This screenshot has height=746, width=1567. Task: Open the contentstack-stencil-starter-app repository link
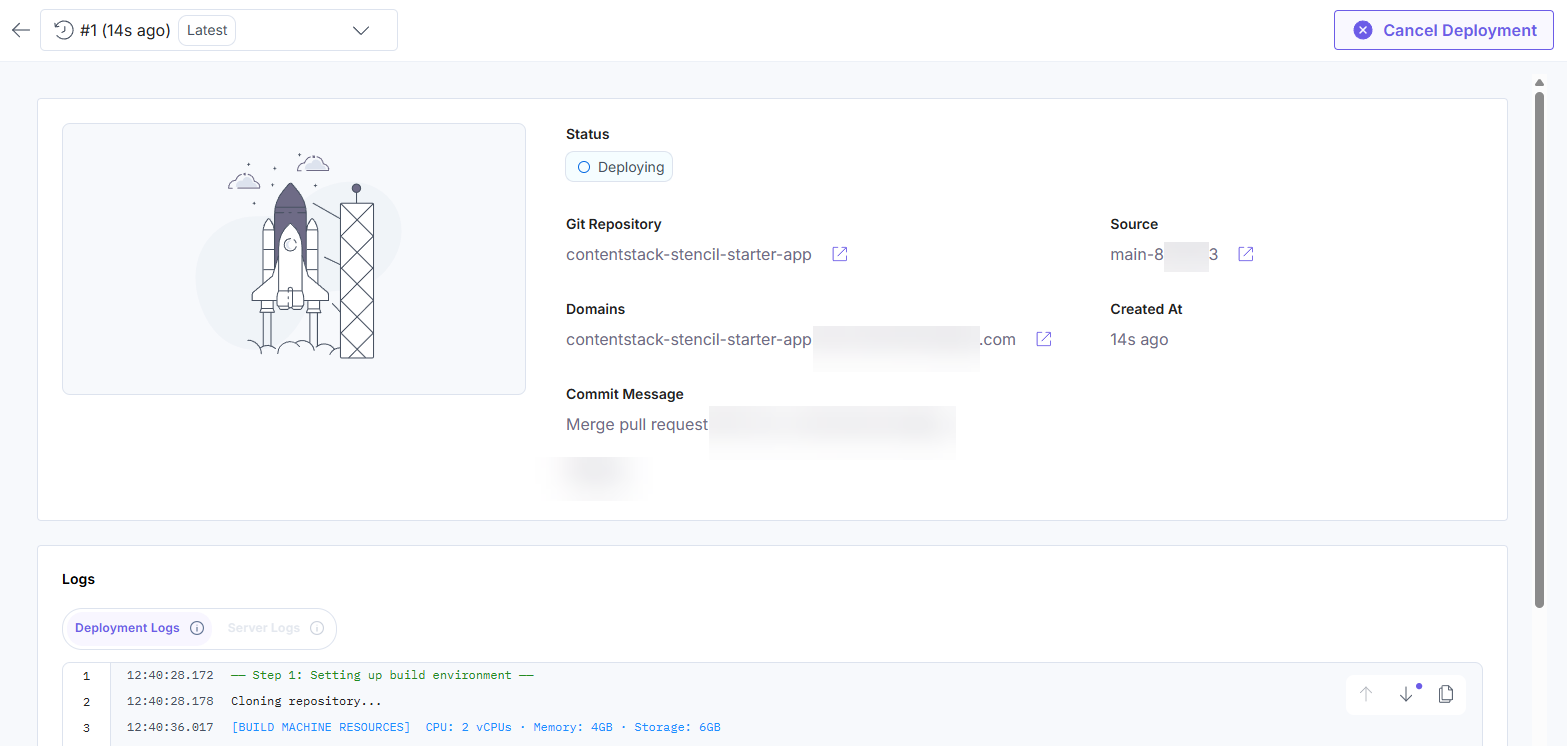coord(688,254)
